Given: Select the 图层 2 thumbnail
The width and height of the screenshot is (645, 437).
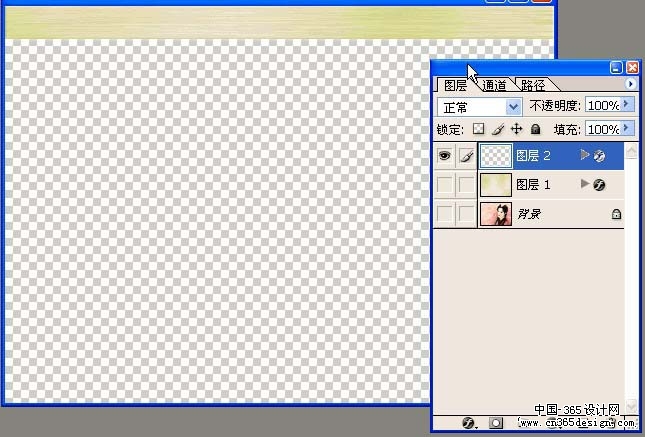Looking at the screenshot, I should click(496, 156).
